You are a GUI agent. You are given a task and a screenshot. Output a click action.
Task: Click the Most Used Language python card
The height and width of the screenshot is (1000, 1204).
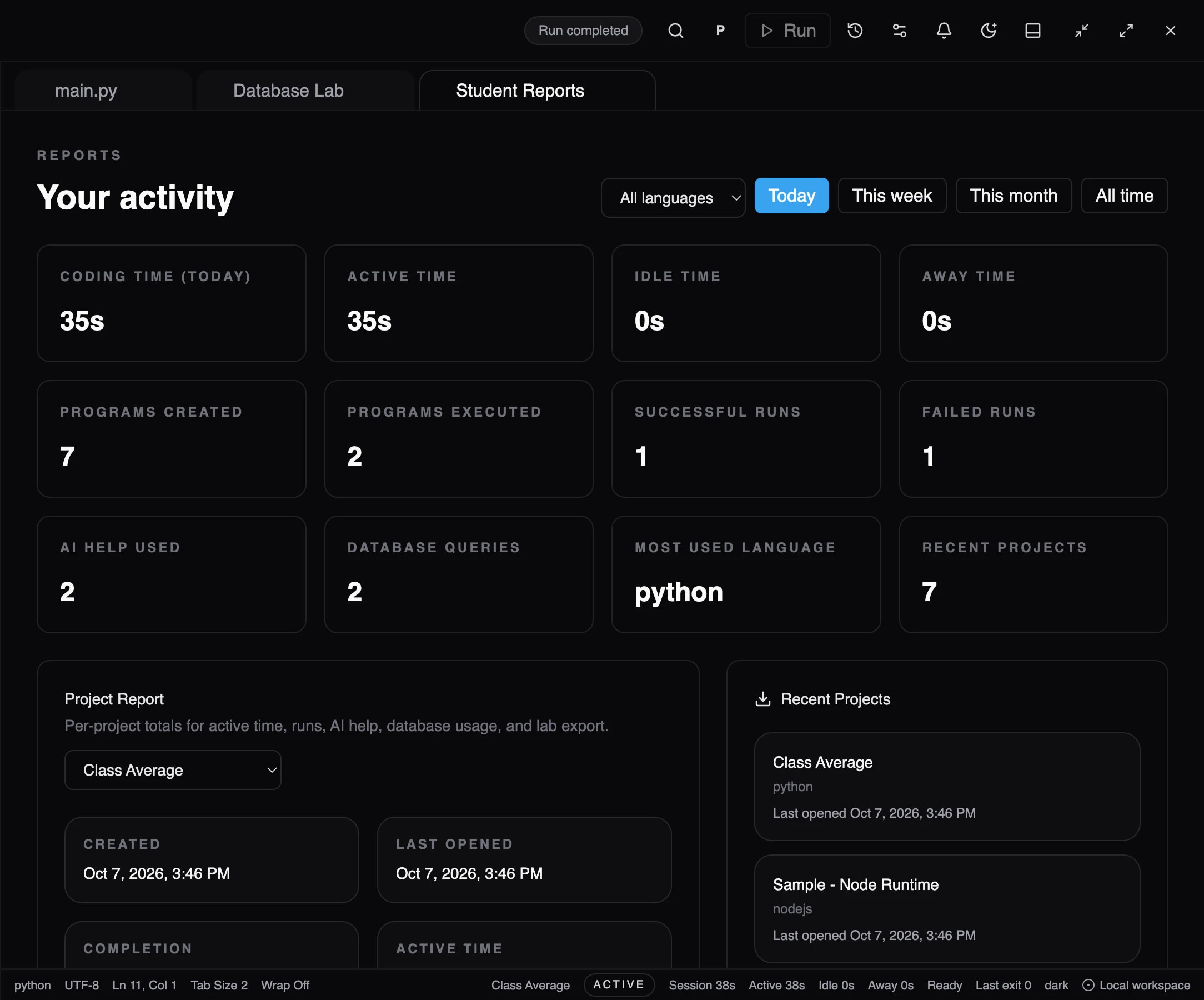pos(746,574)
